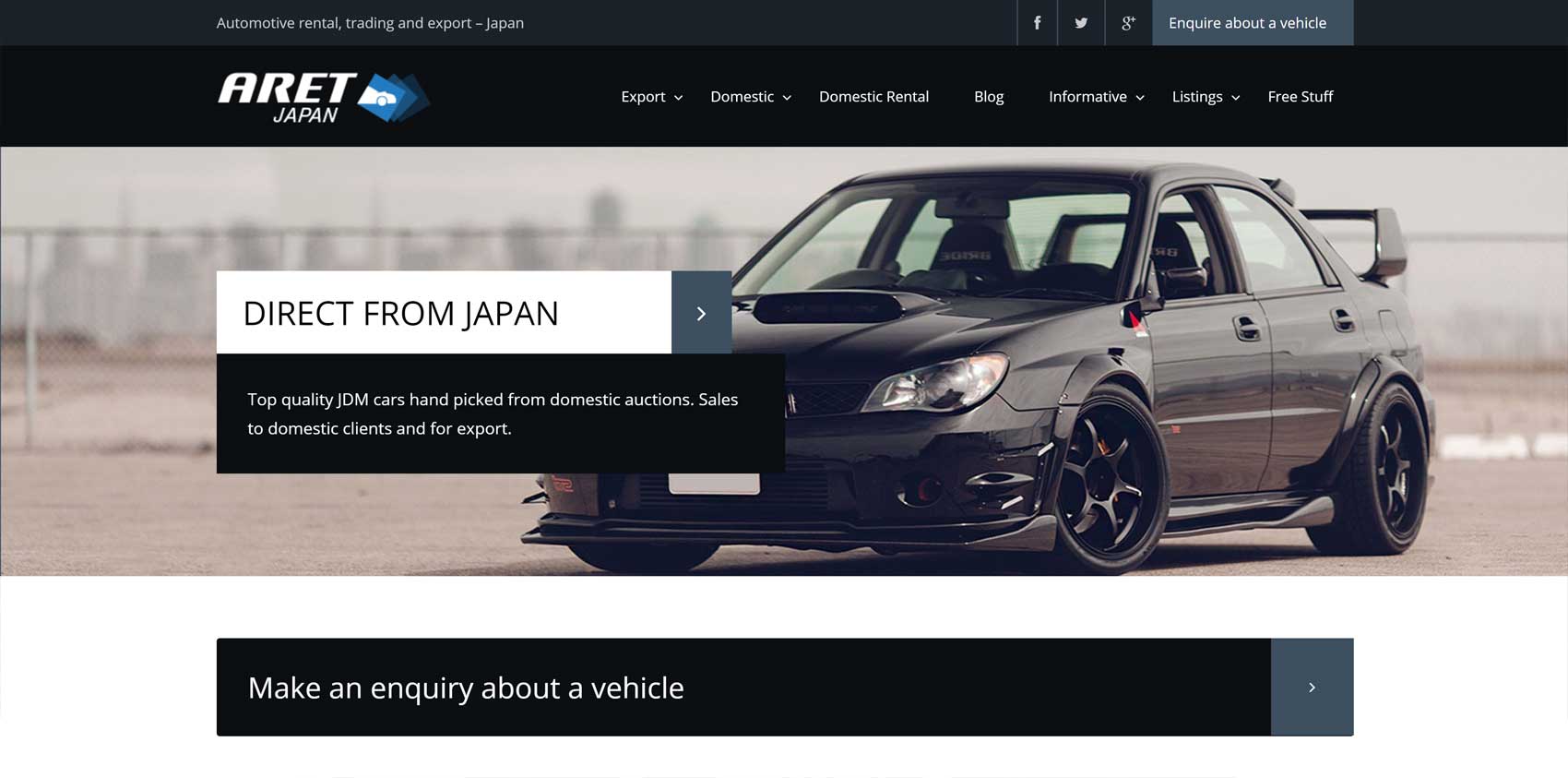Click Make an enquiry about a vehicle text
The width and height of the screenshot is (1568, 778).
point(466,688)
